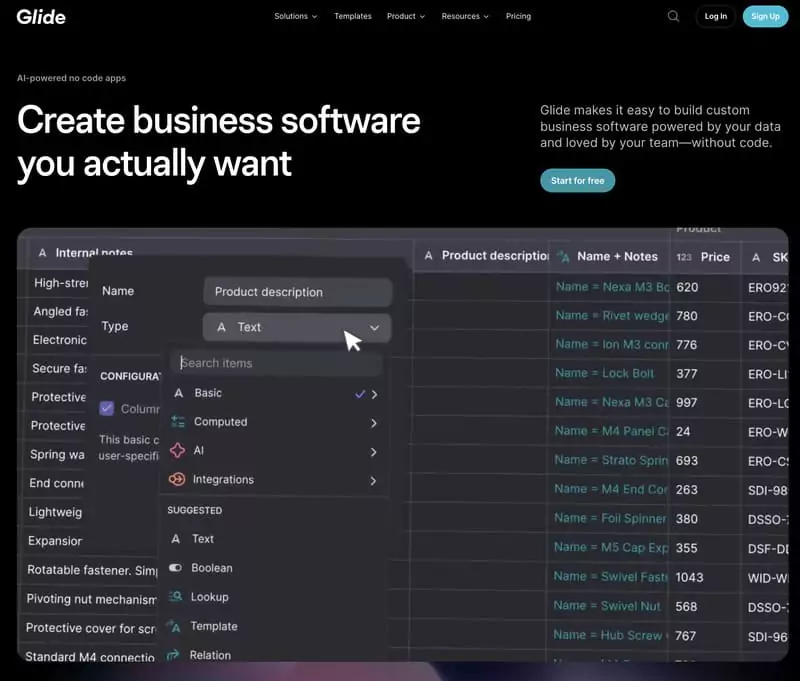
Task: Click the Relation arrow icon
Action: click(x=173, y=654)
